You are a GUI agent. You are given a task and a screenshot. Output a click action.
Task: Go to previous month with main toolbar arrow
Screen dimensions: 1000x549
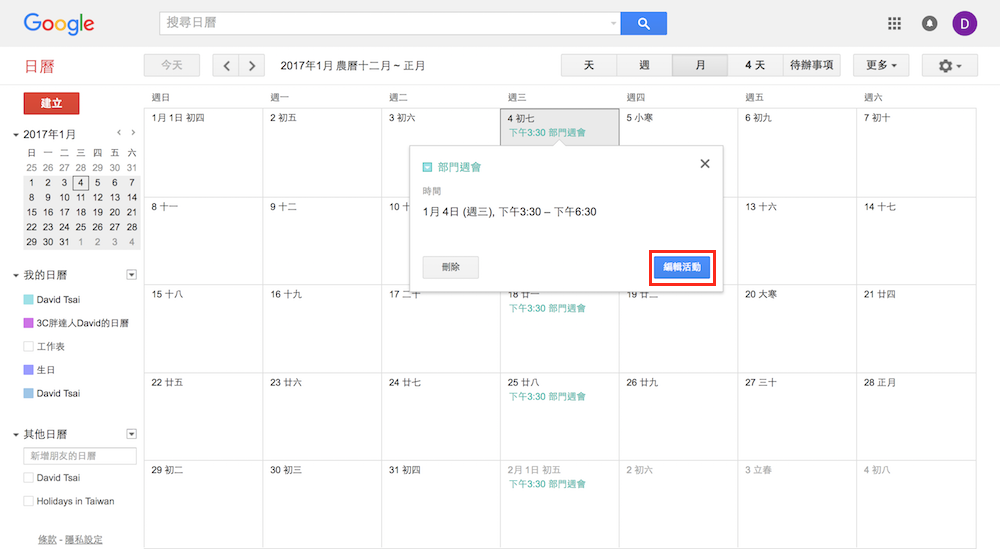pyautogui.click(x=227, y=66)
